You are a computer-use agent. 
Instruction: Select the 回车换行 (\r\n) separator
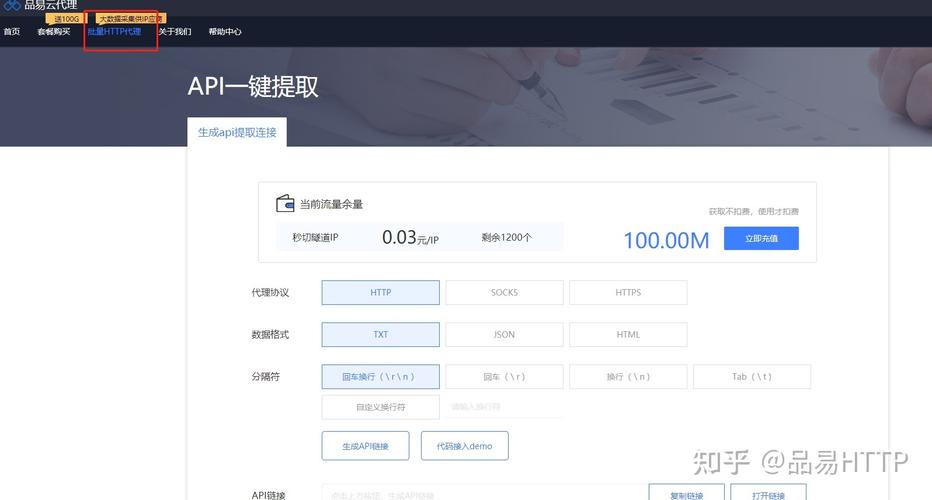[380, 377]
